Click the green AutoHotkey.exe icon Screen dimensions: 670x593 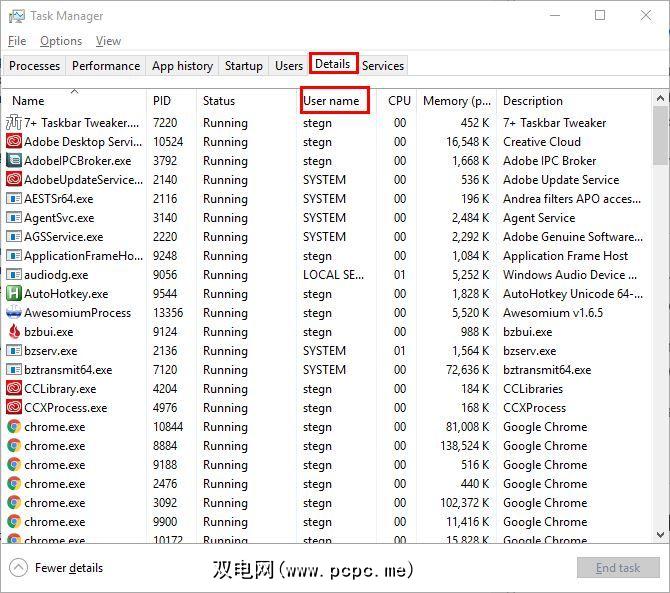(x=14, y=294)
